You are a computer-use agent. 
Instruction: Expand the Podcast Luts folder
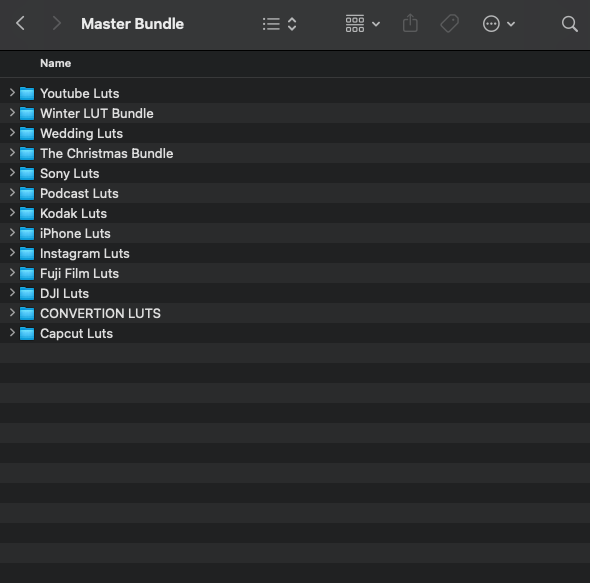coord(12,193)
